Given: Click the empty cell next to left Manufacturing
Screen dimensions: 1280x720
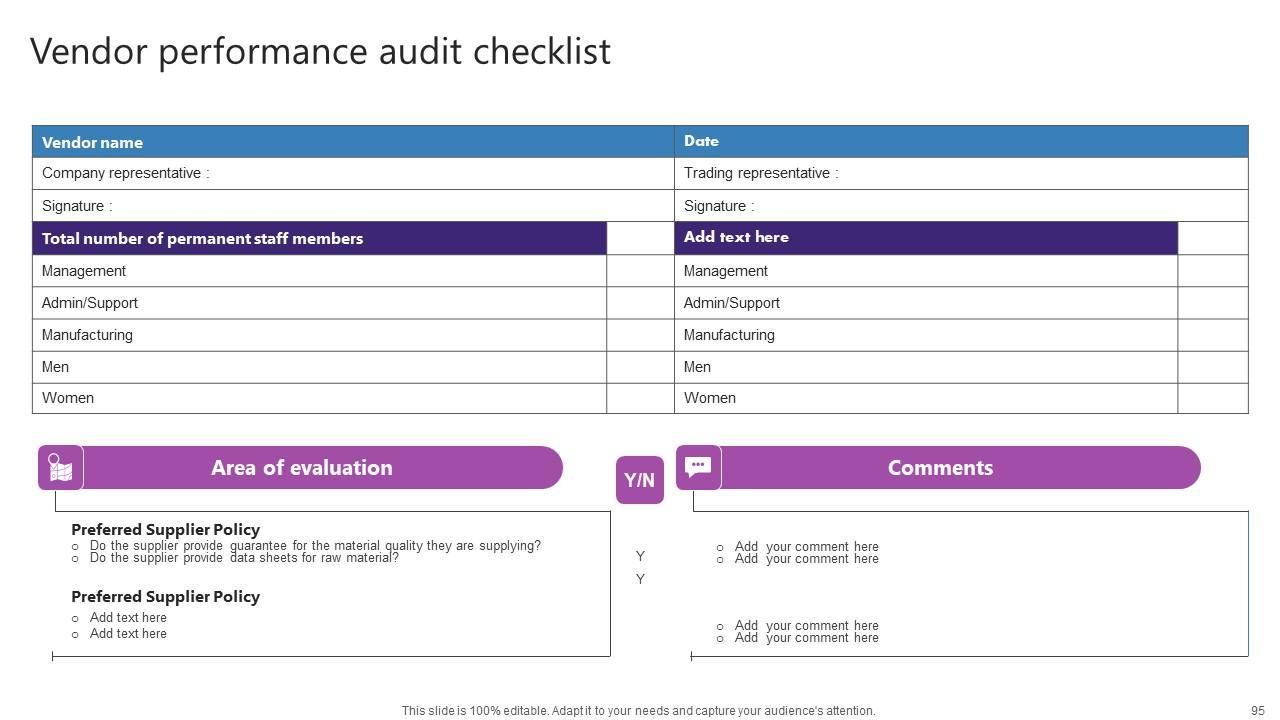Looking at the screenshot, I should (640, 335).
